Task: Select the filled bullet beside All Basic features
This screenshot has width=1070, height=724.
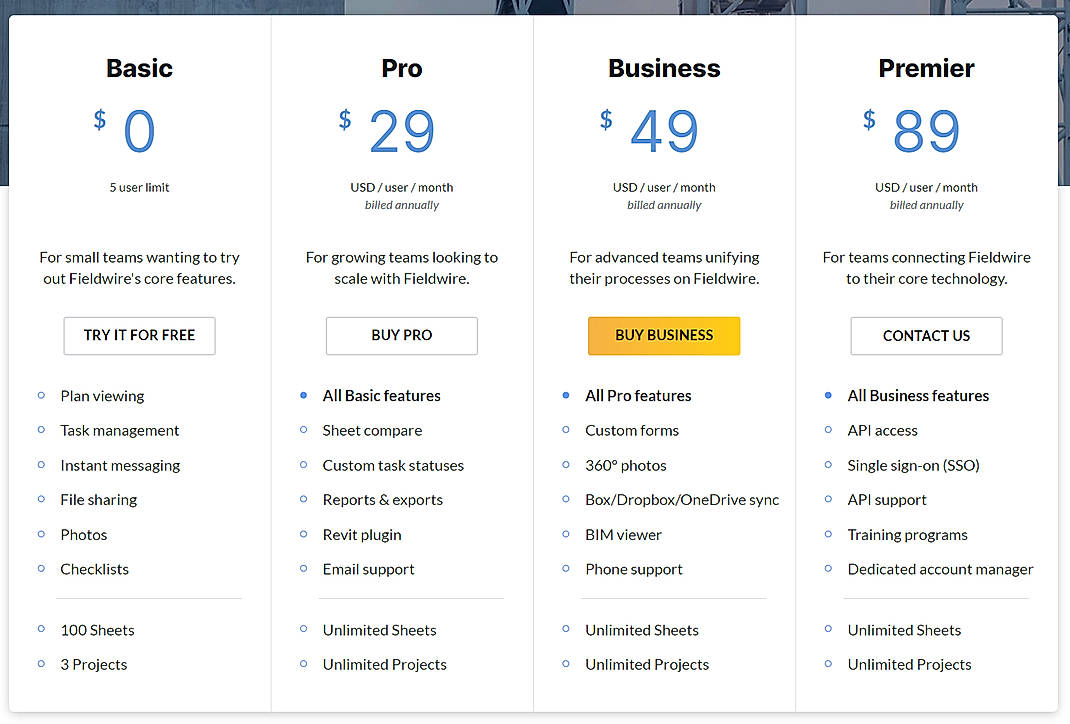Action: pyautogui.click(x=303, y=396)
